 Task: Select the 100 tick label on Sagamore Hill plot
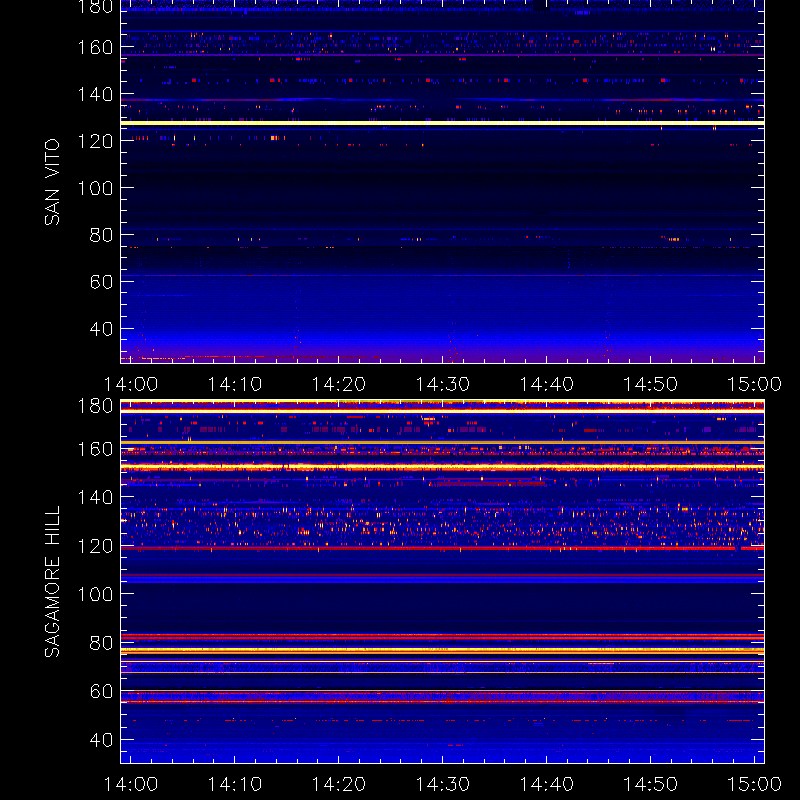[x=95, y=594]
